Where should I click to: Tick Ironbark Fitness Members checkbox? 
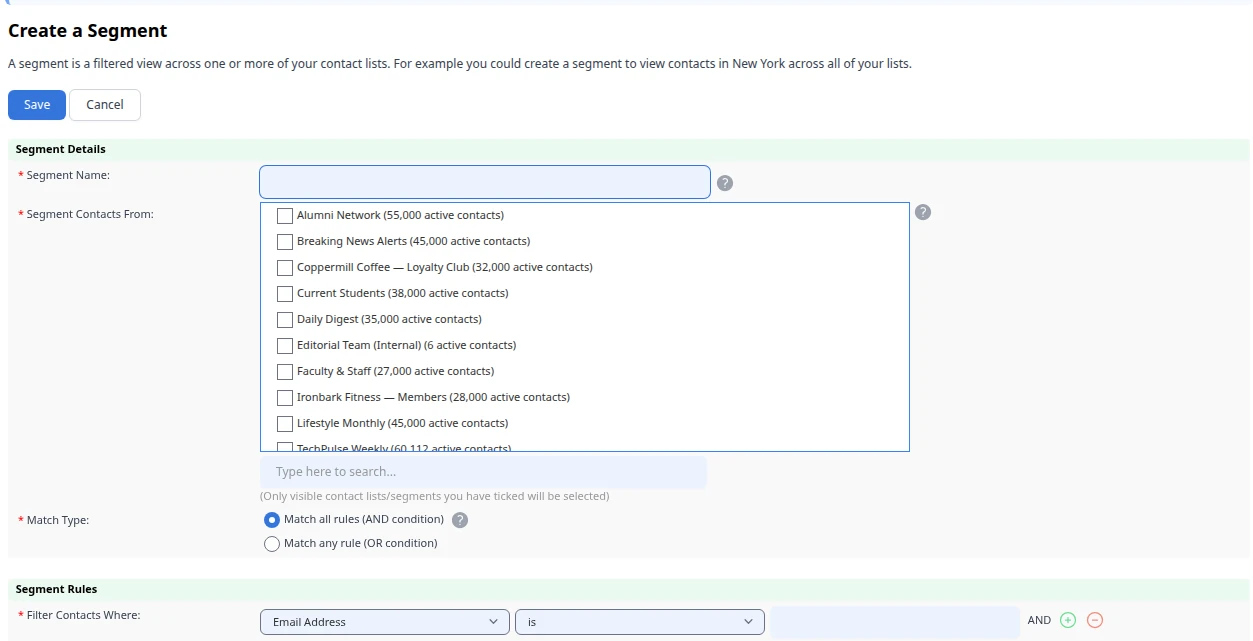point(285,398)
